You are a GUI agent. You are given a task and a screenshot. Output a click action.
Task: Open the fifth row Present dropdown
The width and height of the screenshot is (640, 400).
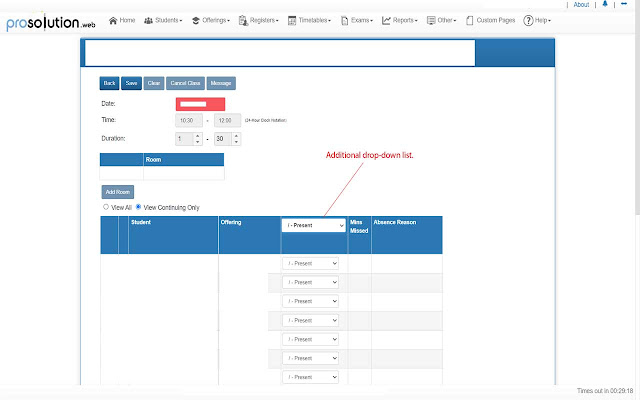click(x=311, y=339)
